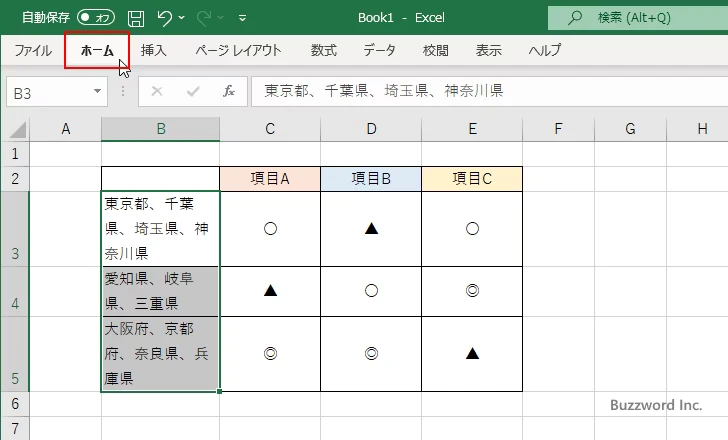
Task: Click the Select All corner triangle
Action: click(18, 129)
